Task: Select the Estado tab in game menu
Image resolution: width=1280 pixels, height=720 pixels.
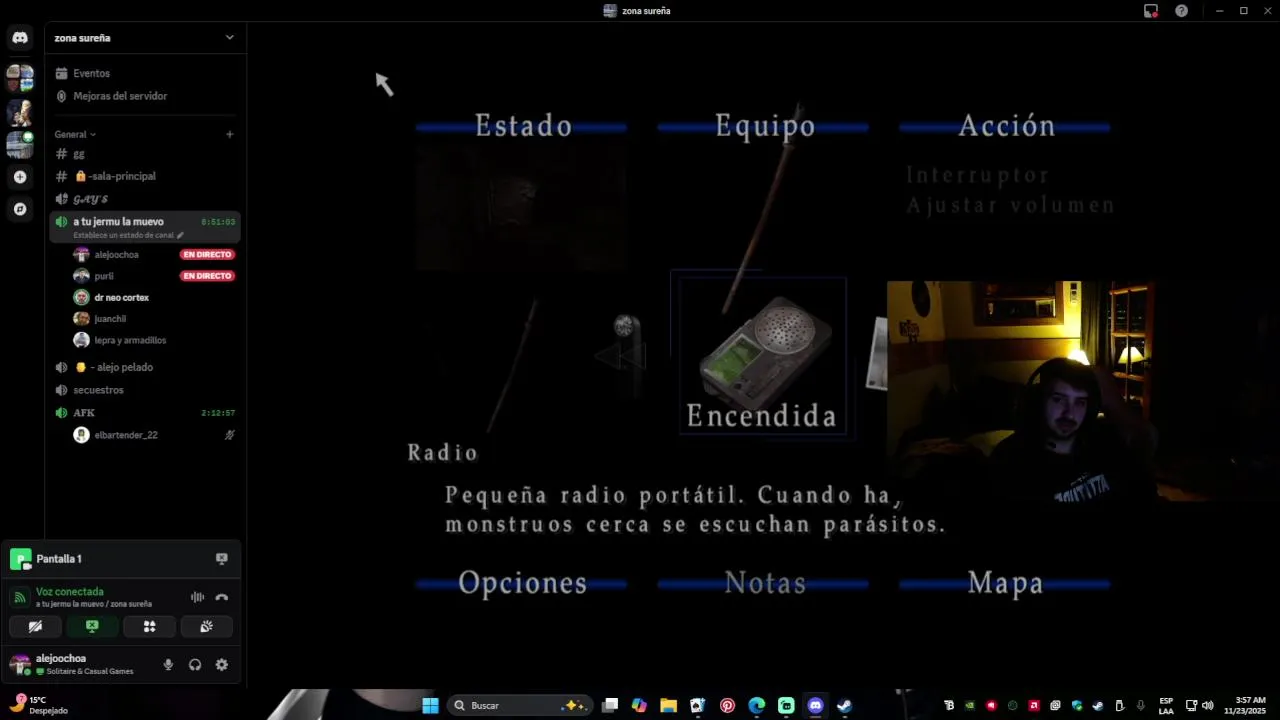Action: [523, 126]
